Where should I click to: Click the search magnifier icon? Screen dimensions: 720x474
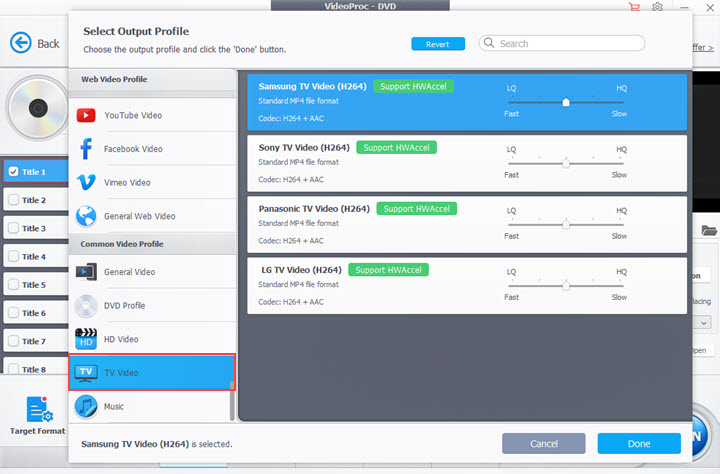tap(489, 43)
